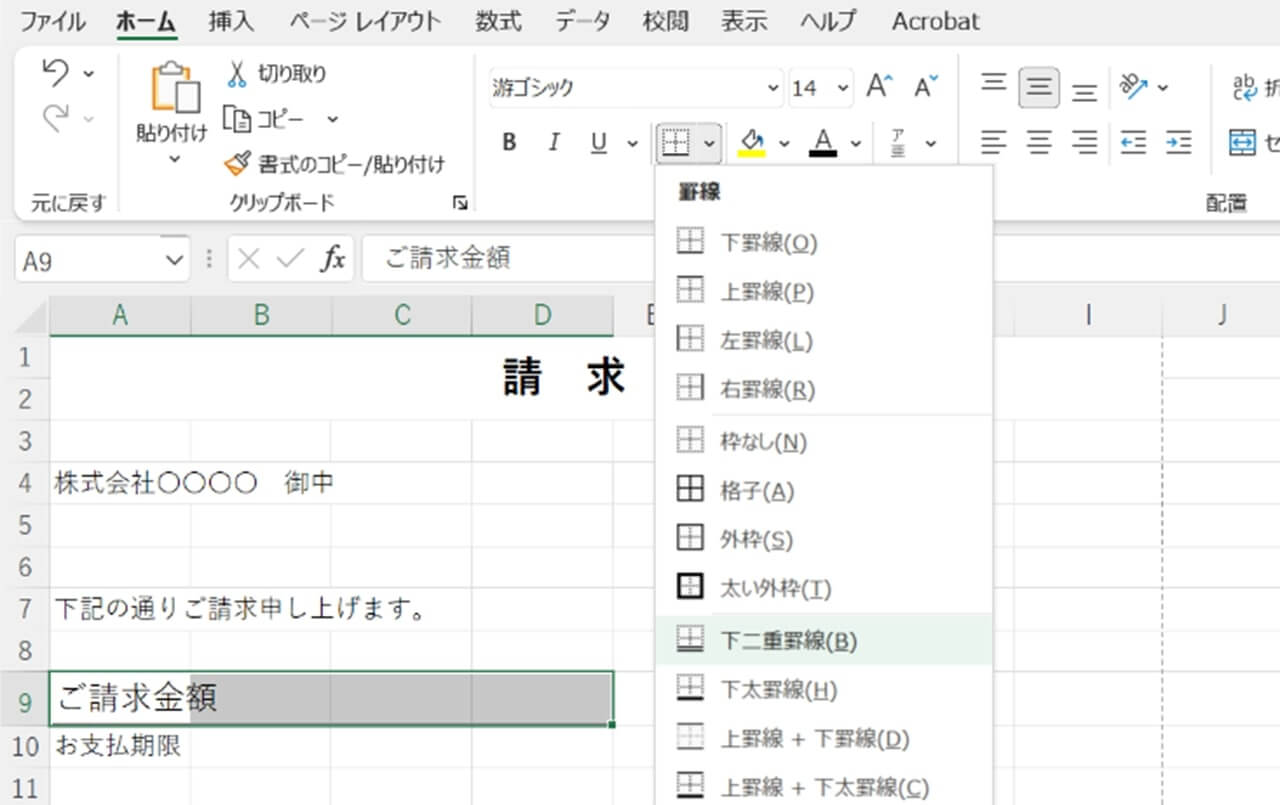Click the font color A button

(x=823, y=144)
